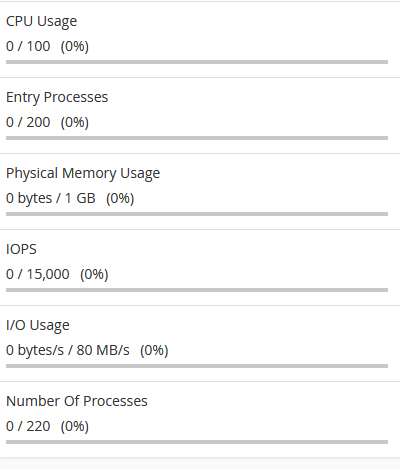
Task: Click the CPU Usage progress bar
Action: pos(197,62)
